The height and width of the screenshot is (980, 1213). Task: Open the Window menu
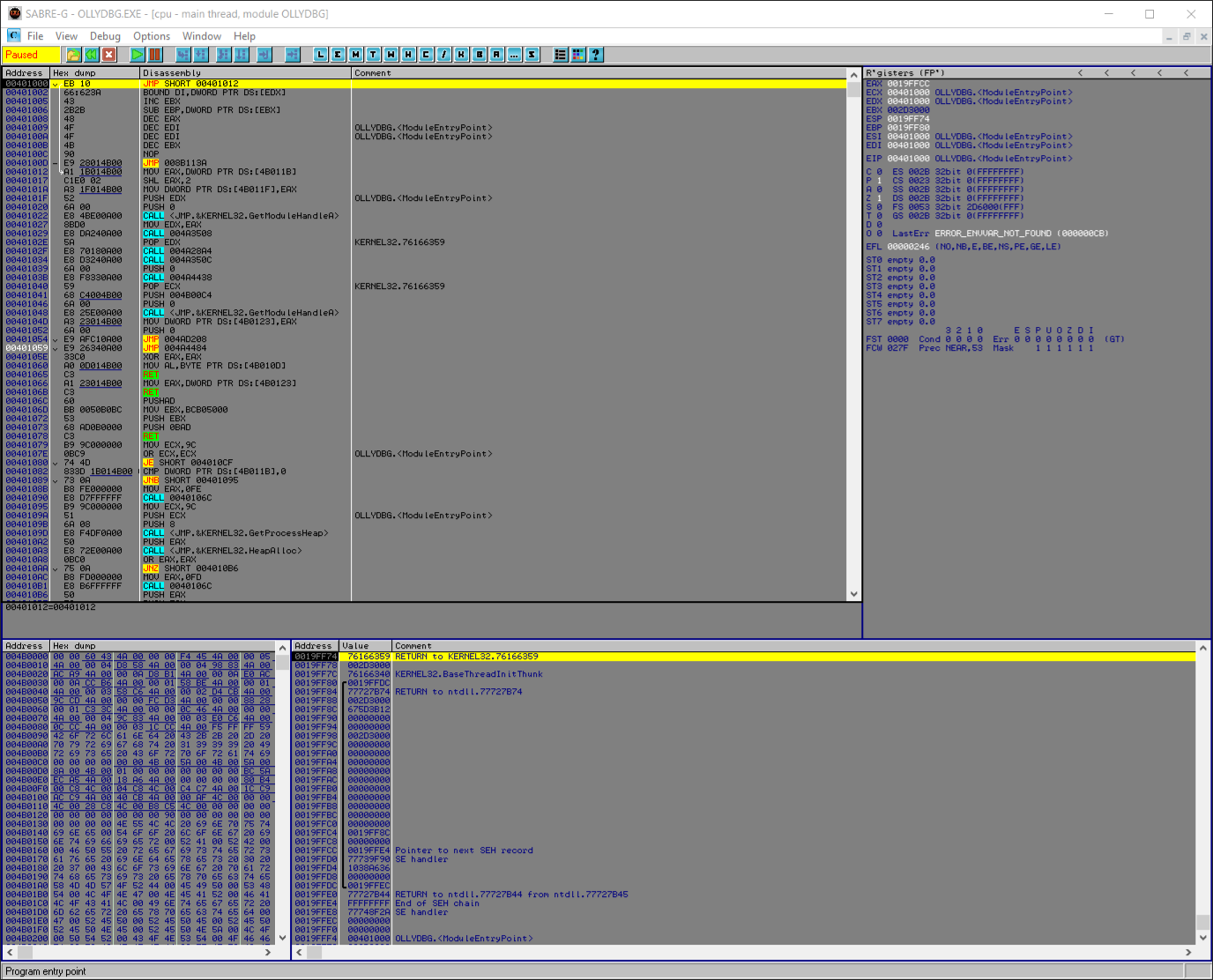[202, 36]
